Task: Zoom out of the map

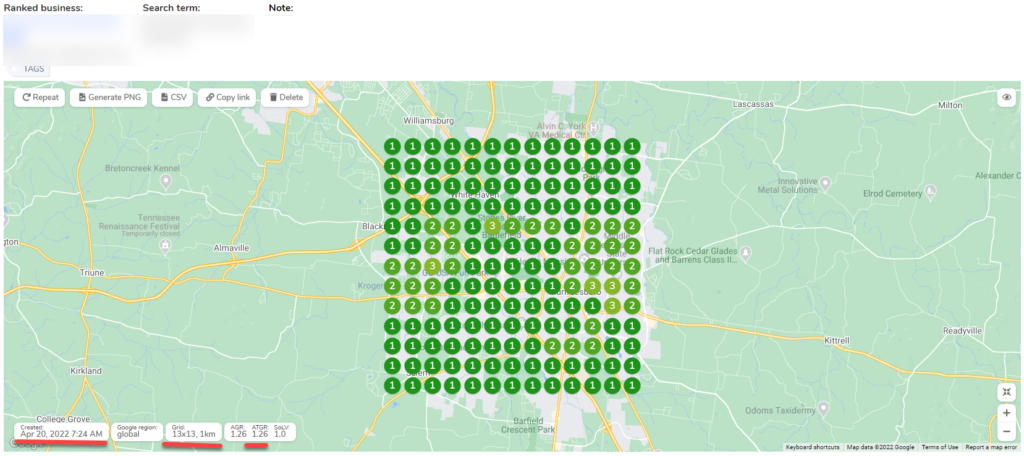Action: click(1006, 431)
